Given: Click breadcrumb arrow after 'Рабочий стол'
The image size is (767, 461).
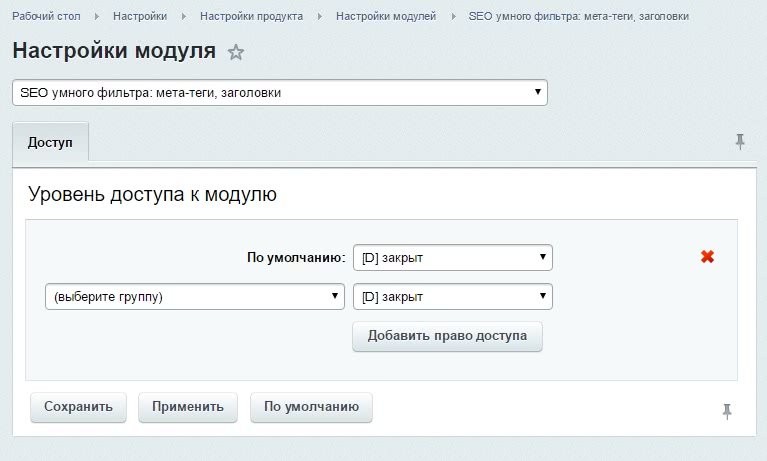Looking at the screenshot, I should click(97, 17).
